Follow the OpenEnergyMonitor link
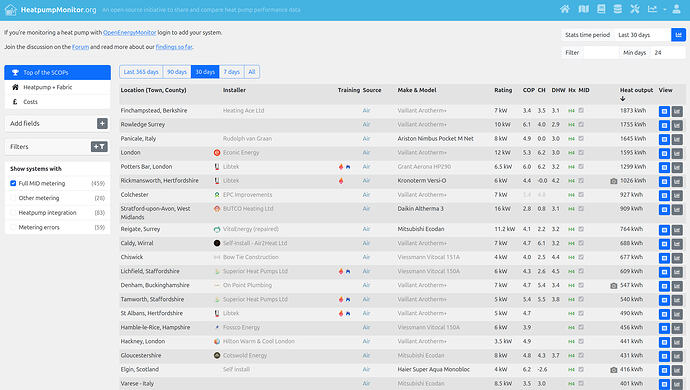Screen dimensions: 690x390 [x=129, y=33]
